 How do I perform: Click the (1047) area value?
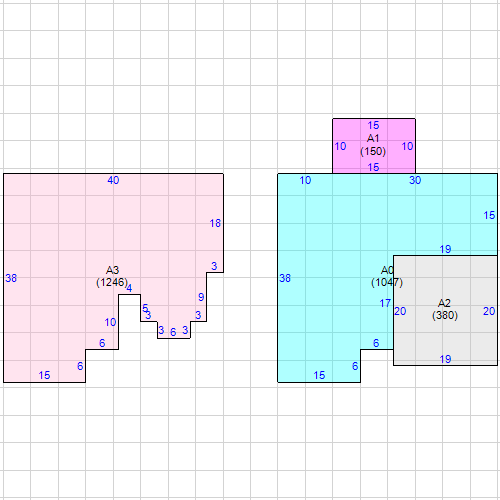tap(387, 282)
